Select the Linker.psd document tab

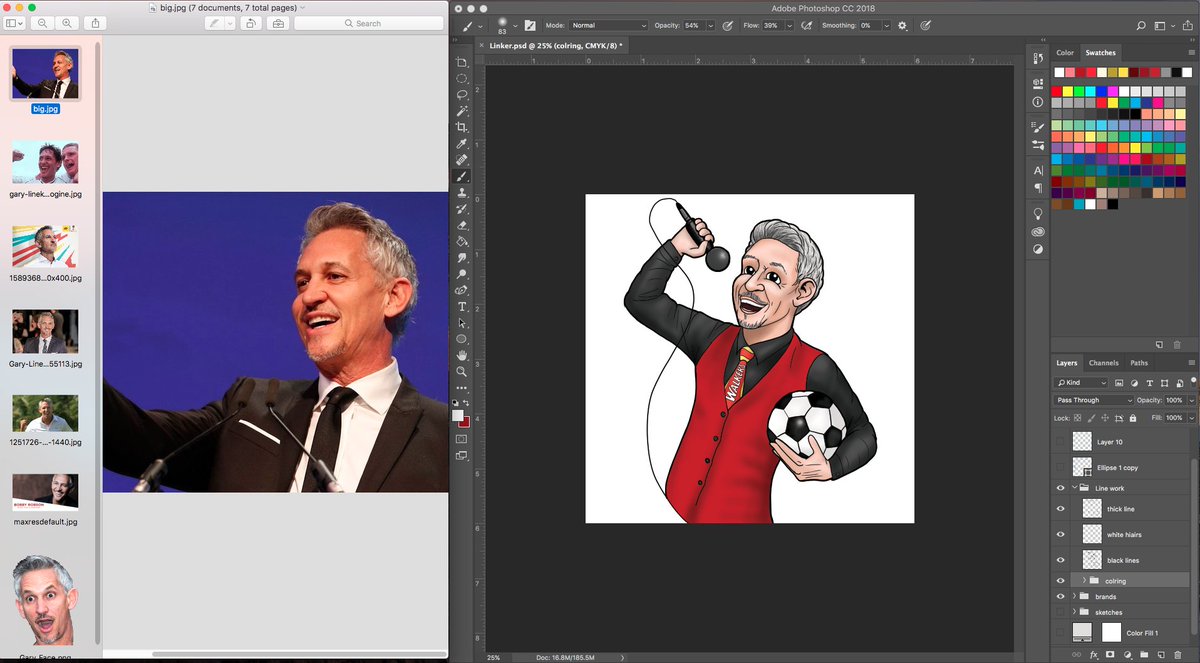556,45
